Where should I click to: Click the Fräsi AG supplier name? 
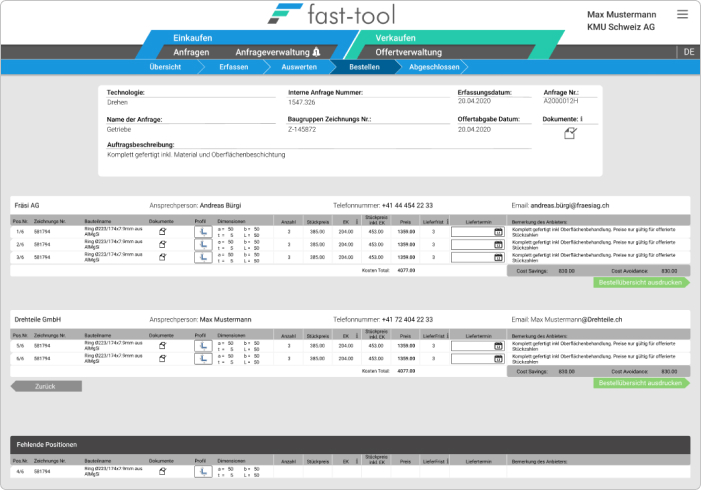(x=27, y=206)
